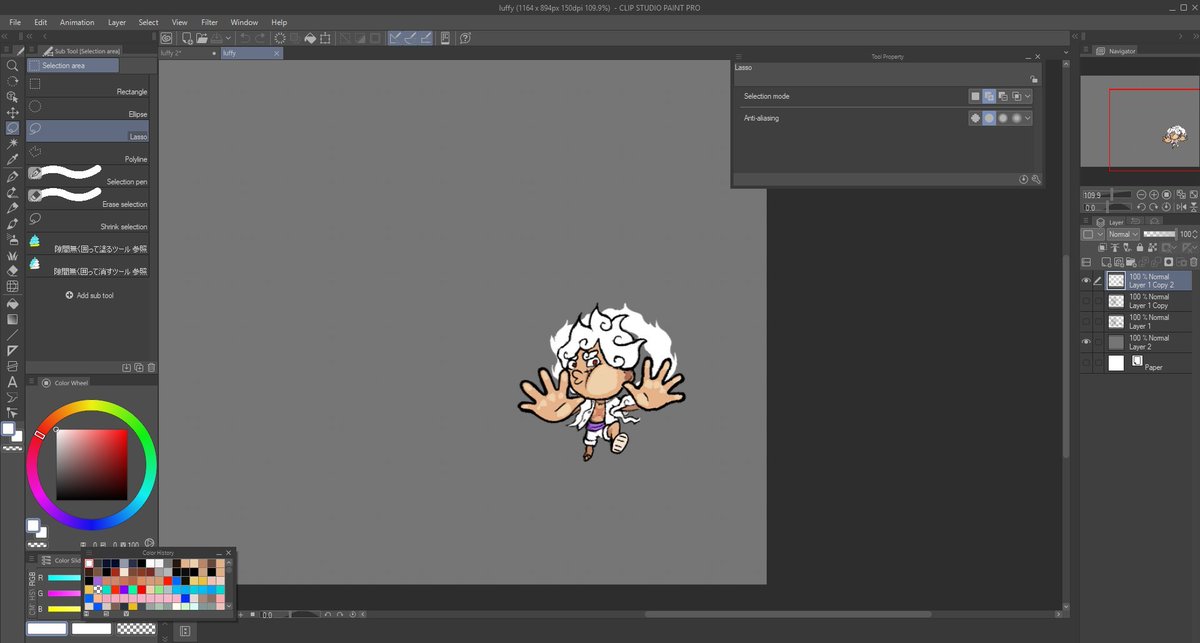The width and height of the screenshot is (1200, 643).
Task: Flip horizontal icon in Navigator
Action: [1179, 207]
